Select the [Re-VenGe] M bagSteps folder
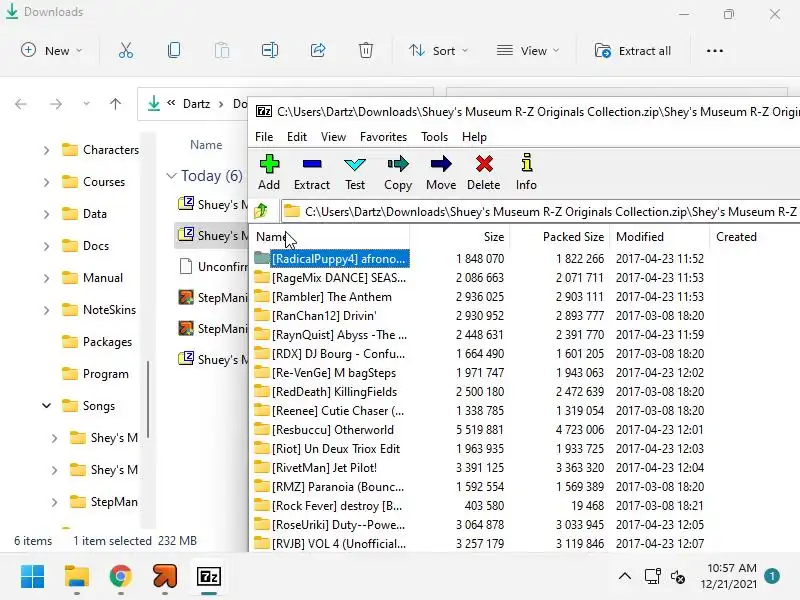 pos(334,373)
